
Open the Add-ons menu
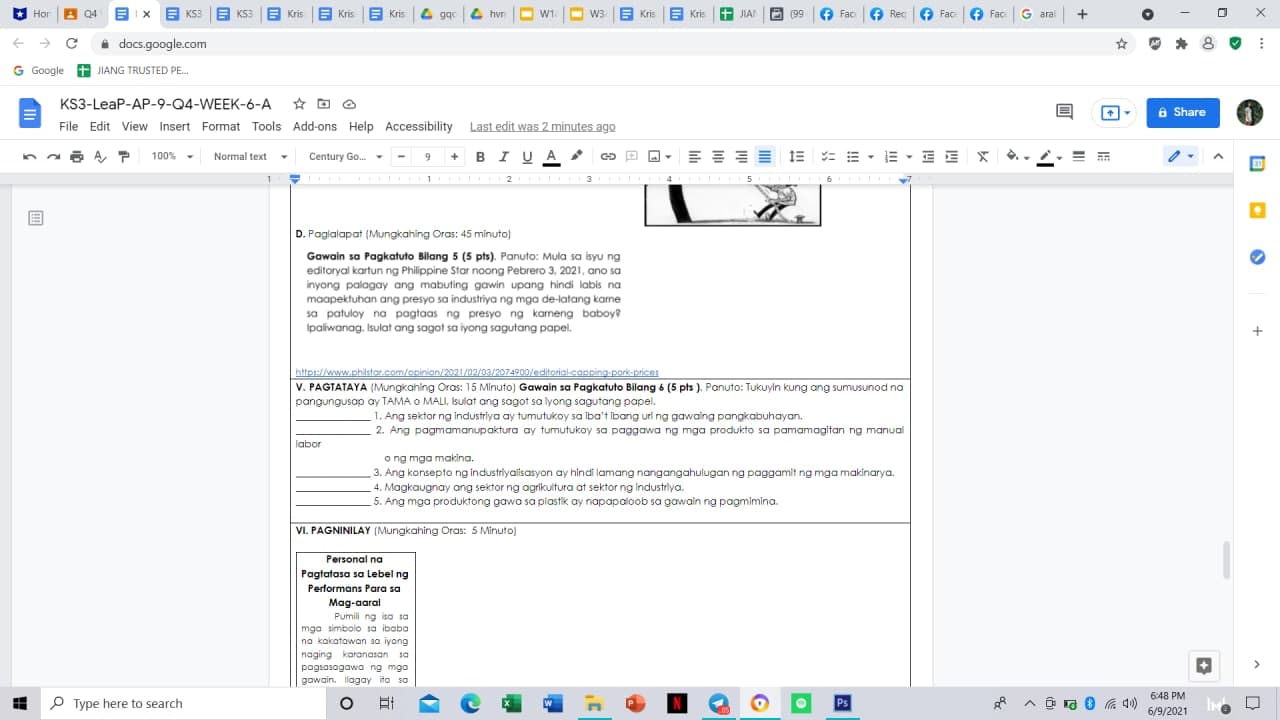(x=315, y=127)
